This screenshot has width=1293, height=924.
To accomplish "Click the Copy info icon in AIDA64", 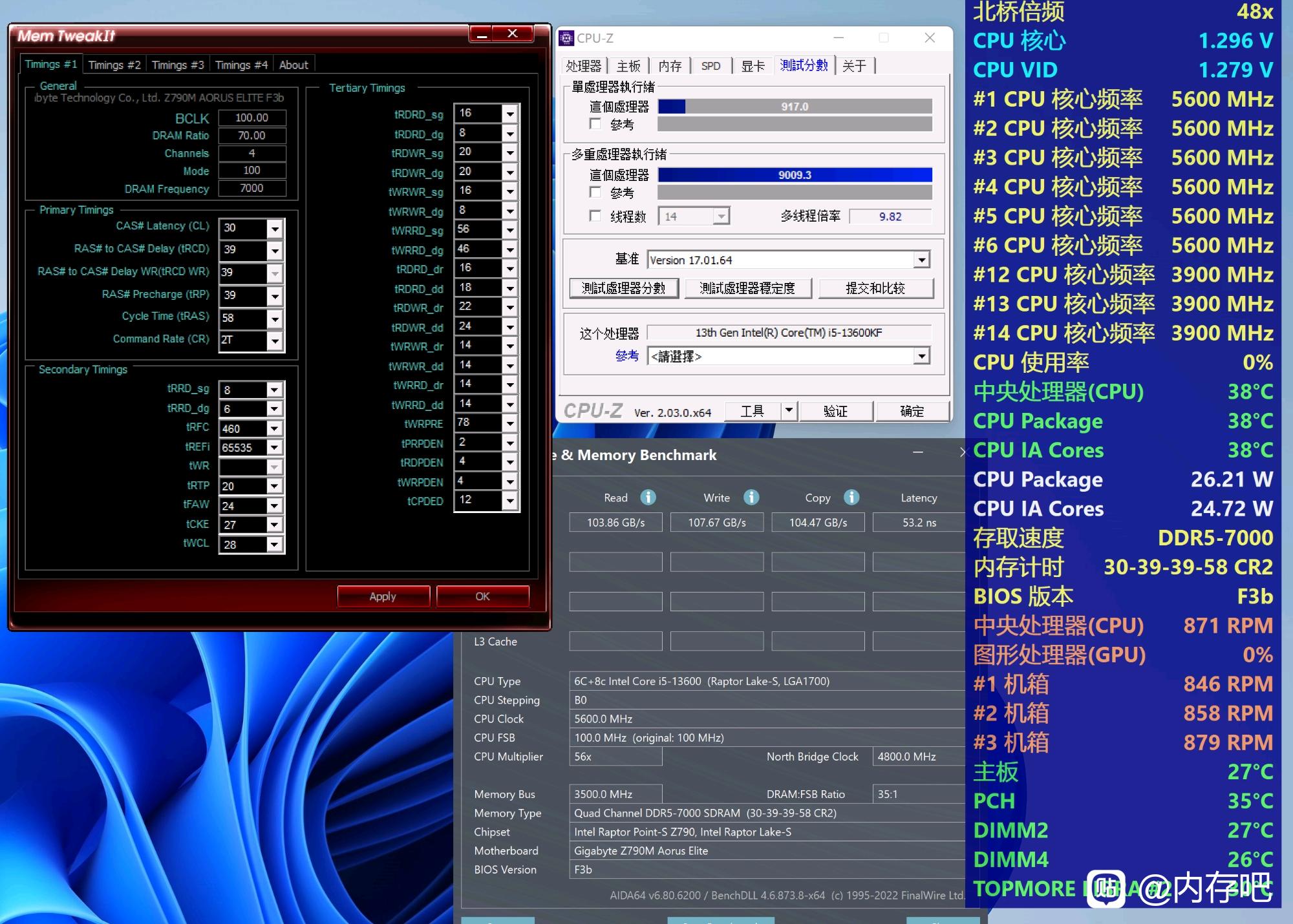I will tap(851, 497).
